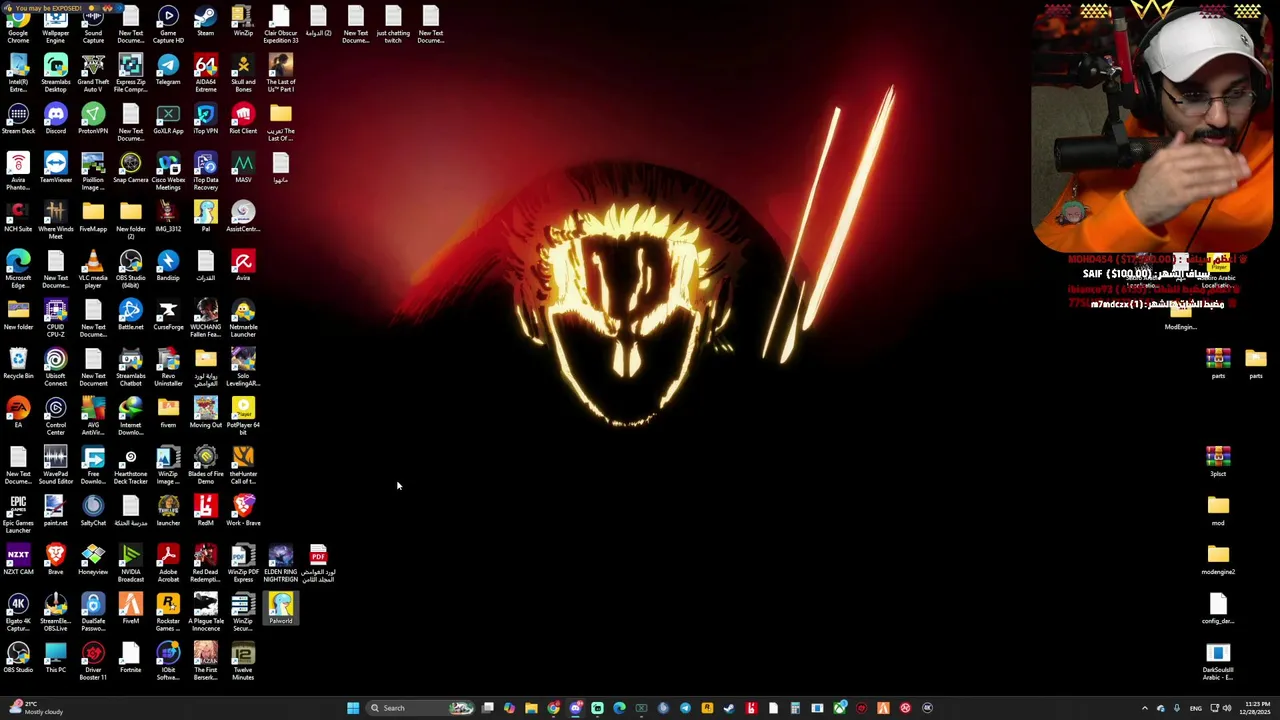Open the Red Dead Redemption shortcut

(x=205, y=564)
